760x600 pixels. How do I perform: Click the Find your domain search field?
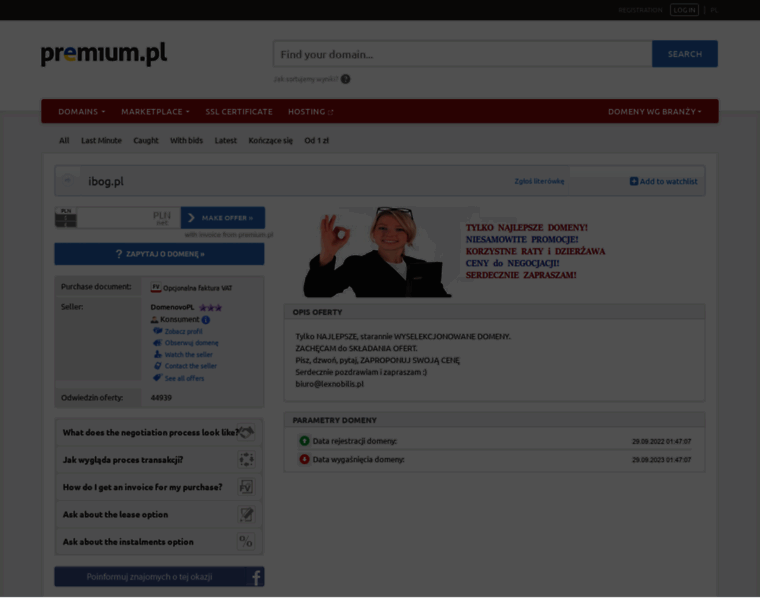[x=463, y=54]
